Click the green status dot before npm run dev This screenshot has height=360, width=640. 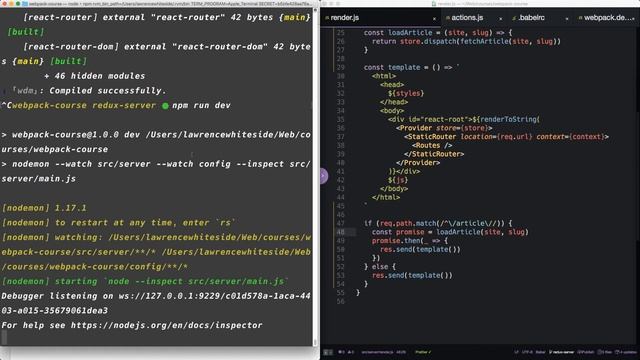coord(165,106)
